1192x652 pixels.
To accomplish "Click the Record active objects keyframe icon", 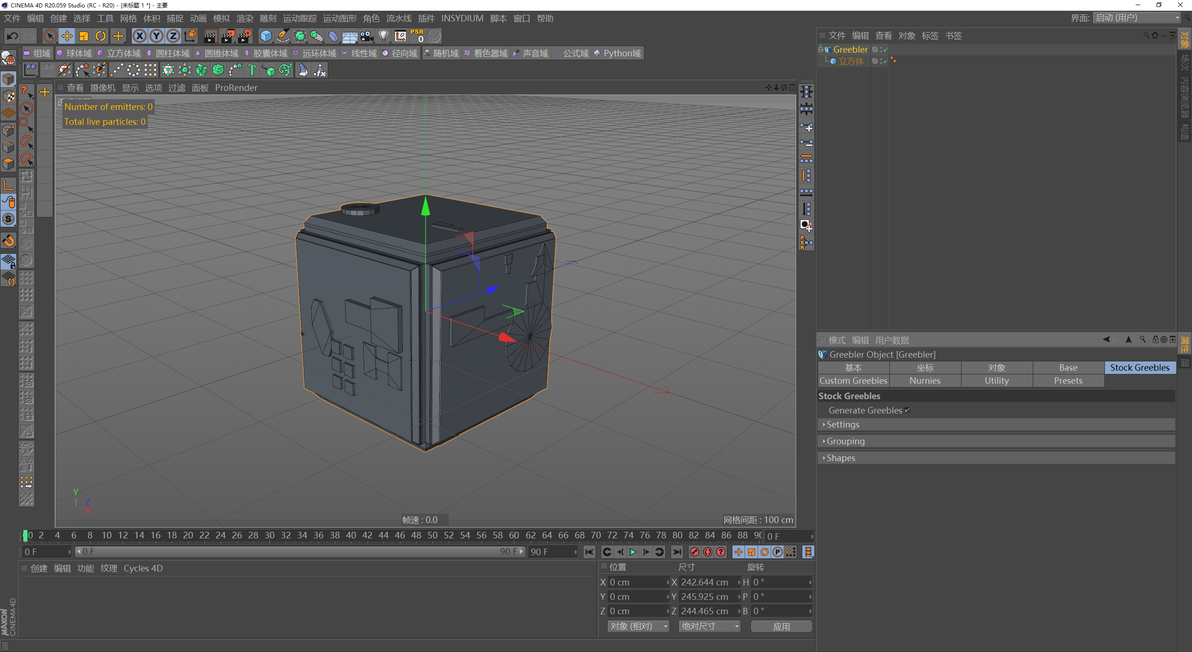I will tap(695, 552).
